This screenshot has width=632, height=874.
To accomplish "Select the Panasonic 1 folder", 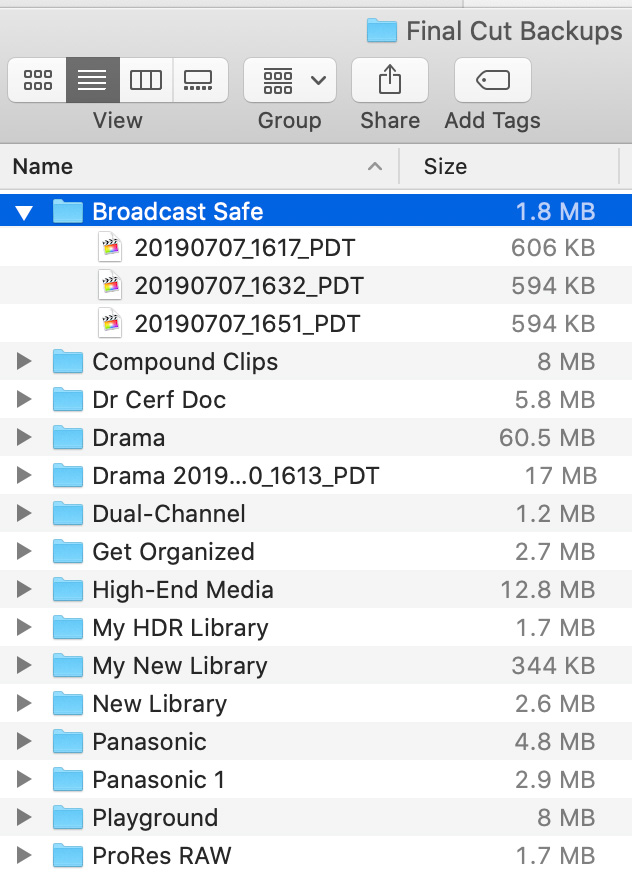I will point(316,780).
